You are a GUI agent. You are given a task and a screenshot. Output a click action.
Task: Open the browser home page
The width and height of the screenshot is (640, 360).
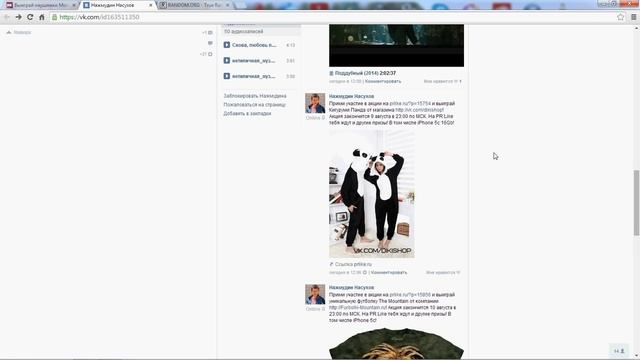pos(42,17)
